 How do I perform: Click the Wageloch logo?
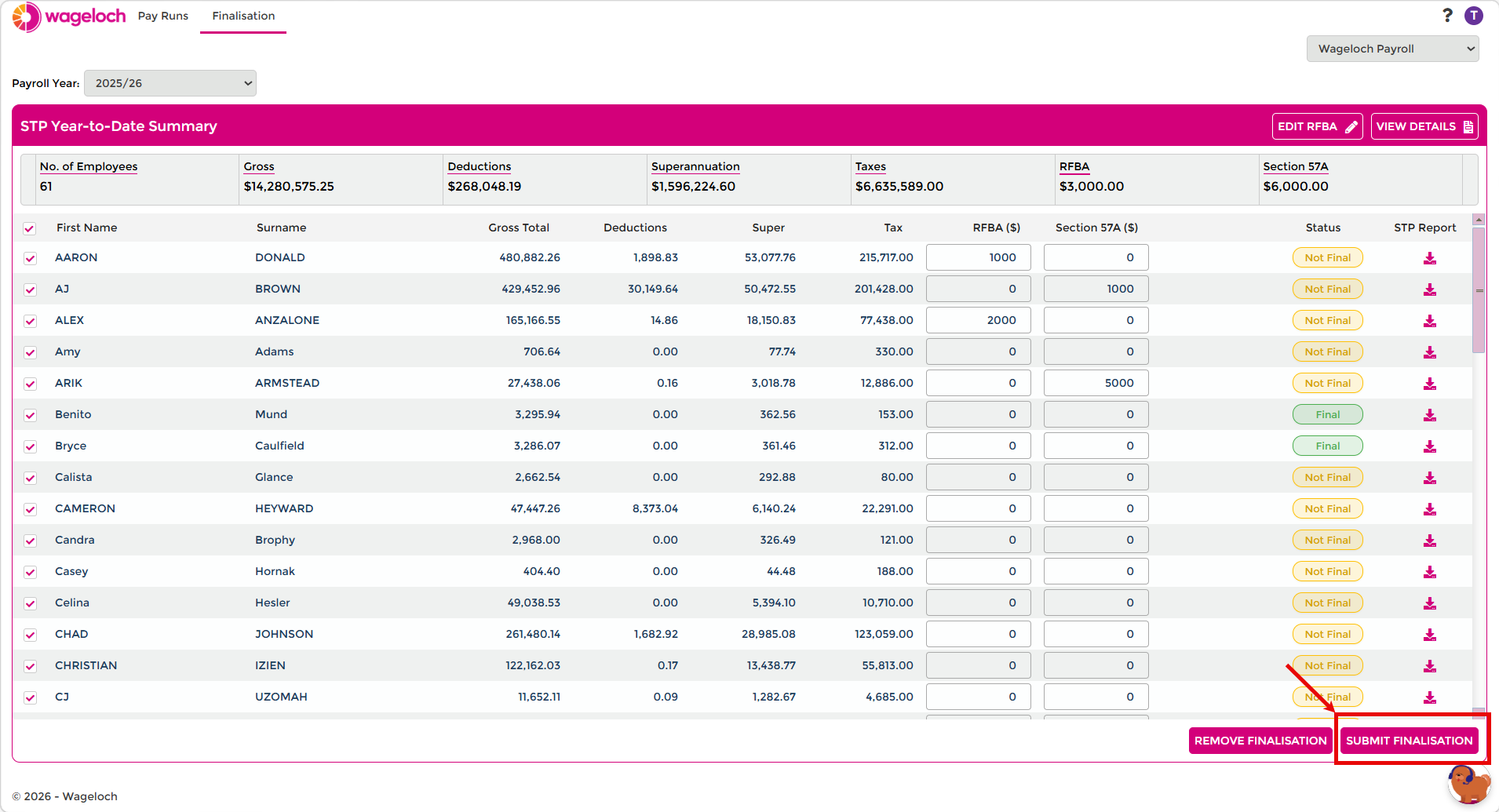point(69,16)
